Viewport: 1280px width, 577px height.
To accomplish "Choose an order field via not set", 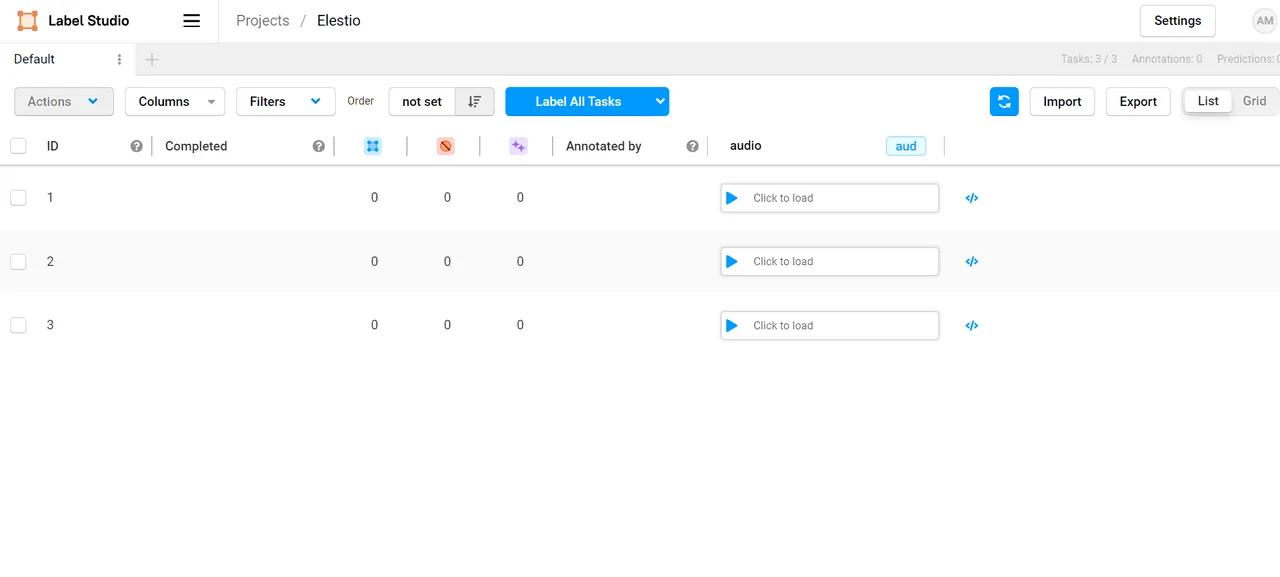I will tap(422, 101).
